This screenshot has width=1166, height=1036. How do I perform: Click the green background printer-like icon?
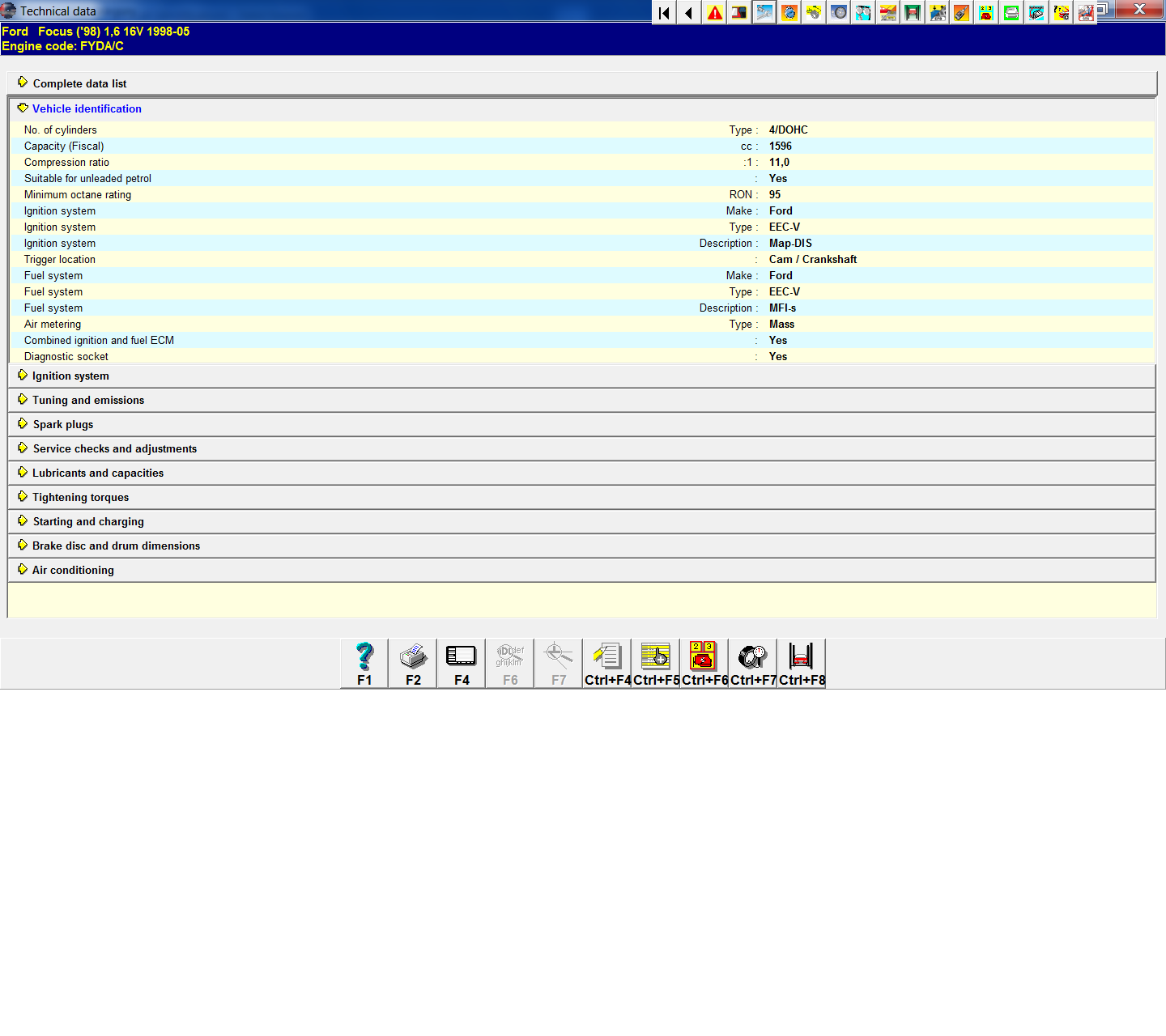(x=1011, y=12)
